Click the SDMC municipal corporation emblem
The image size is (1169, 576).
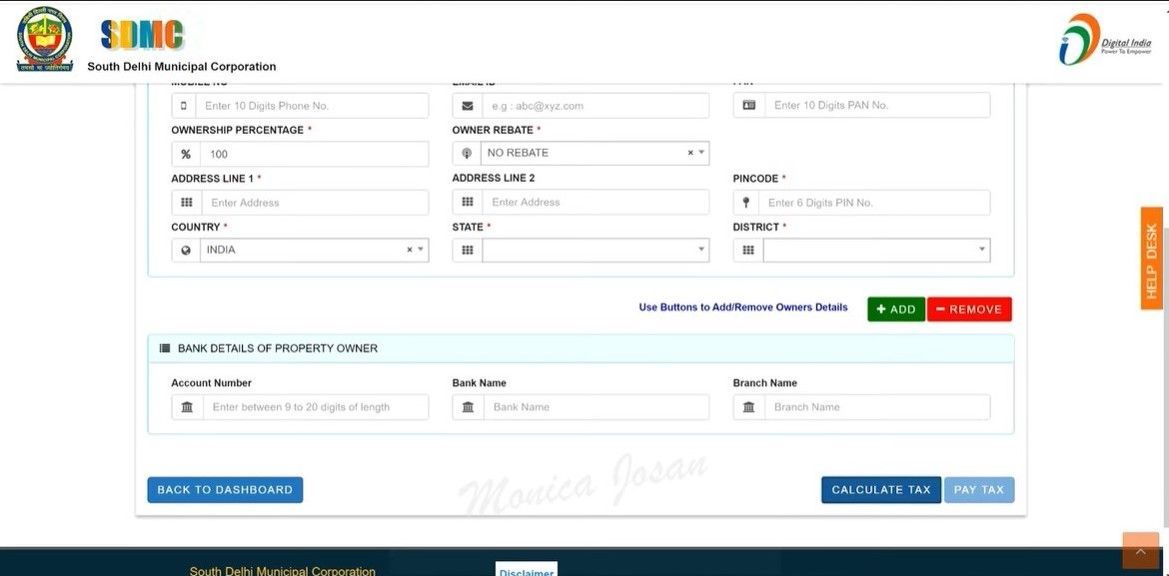point(44,38)
